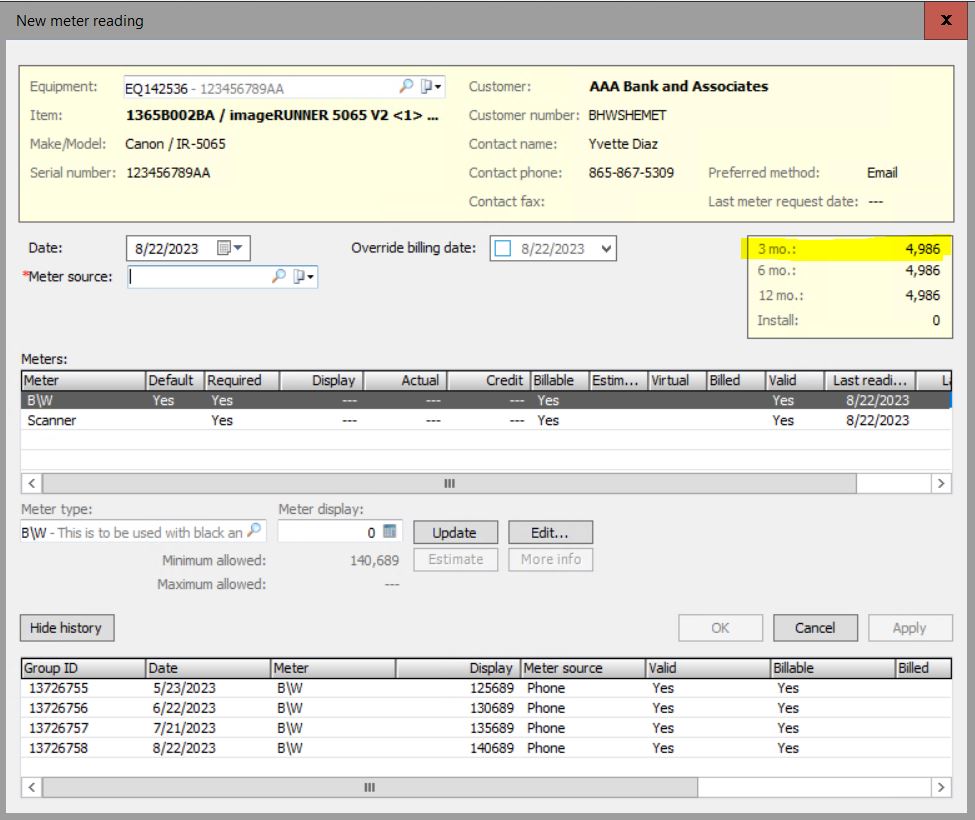Click the Default column header
This screenshot has height=820, width=975.
tap(175, 380)
